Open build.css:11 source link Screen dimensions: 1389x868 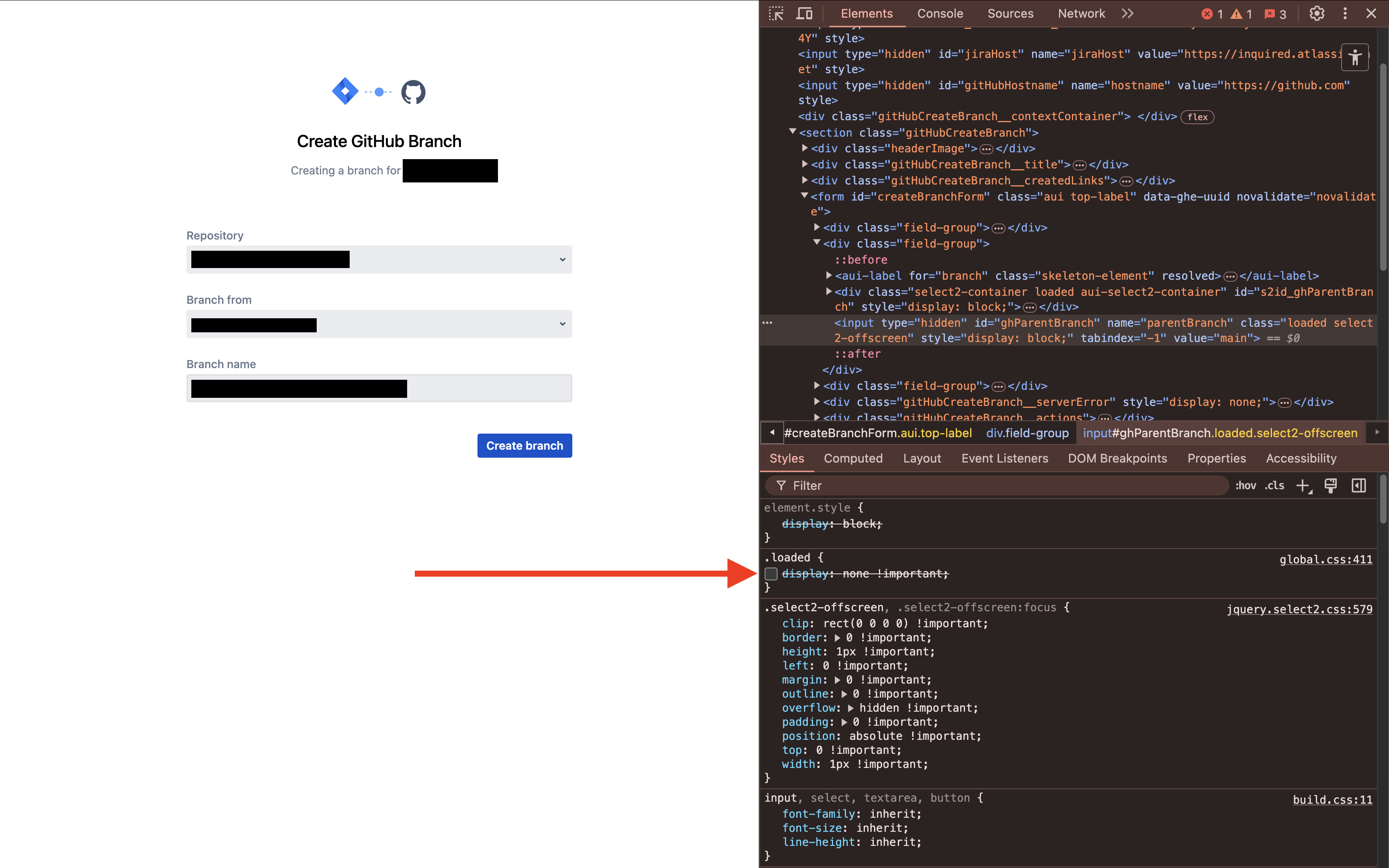pyautogui.click(x=1332, y=800)
